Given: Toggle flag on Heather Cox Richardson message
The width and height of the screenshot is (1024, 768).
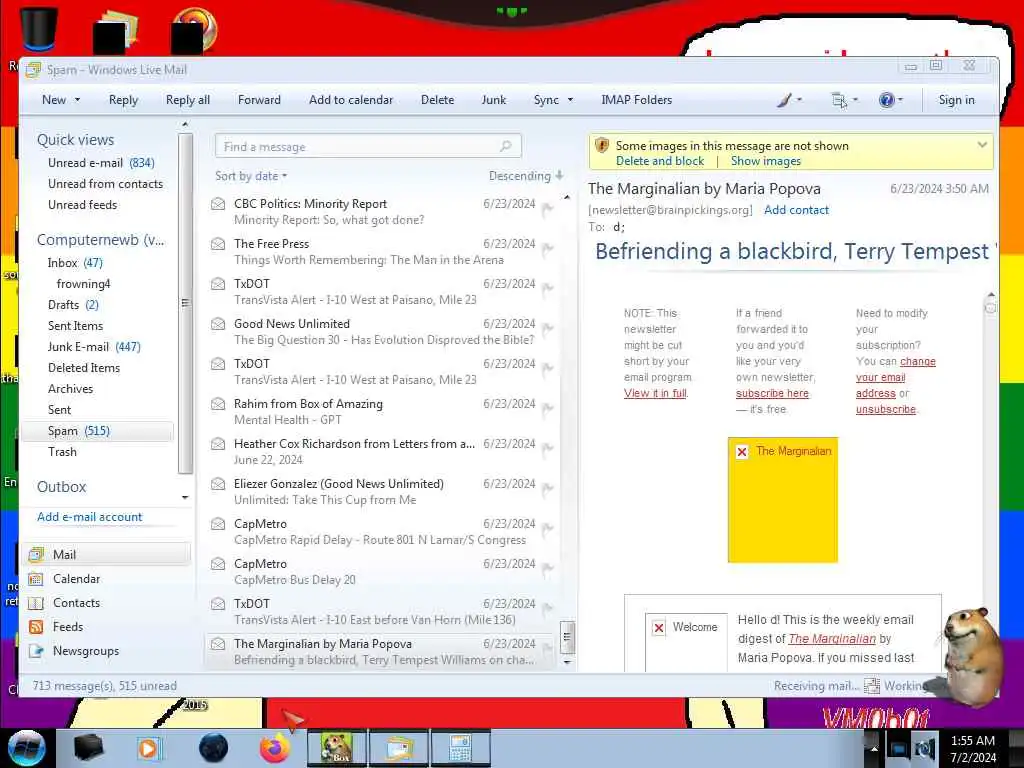Looking at the screenshot, I should pos(548,448).
